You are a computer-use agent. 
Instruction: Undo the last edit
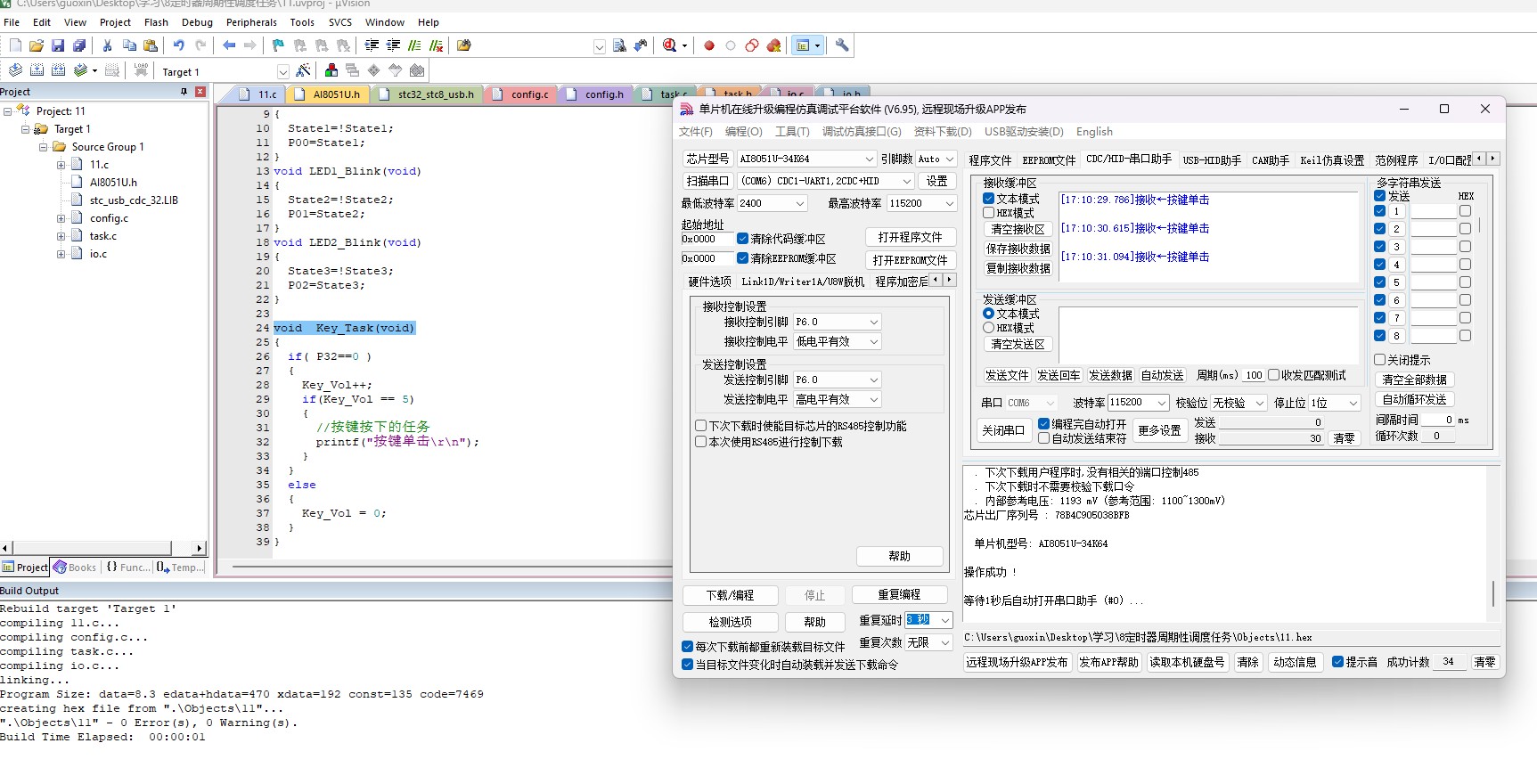click(x=179, y=45)
